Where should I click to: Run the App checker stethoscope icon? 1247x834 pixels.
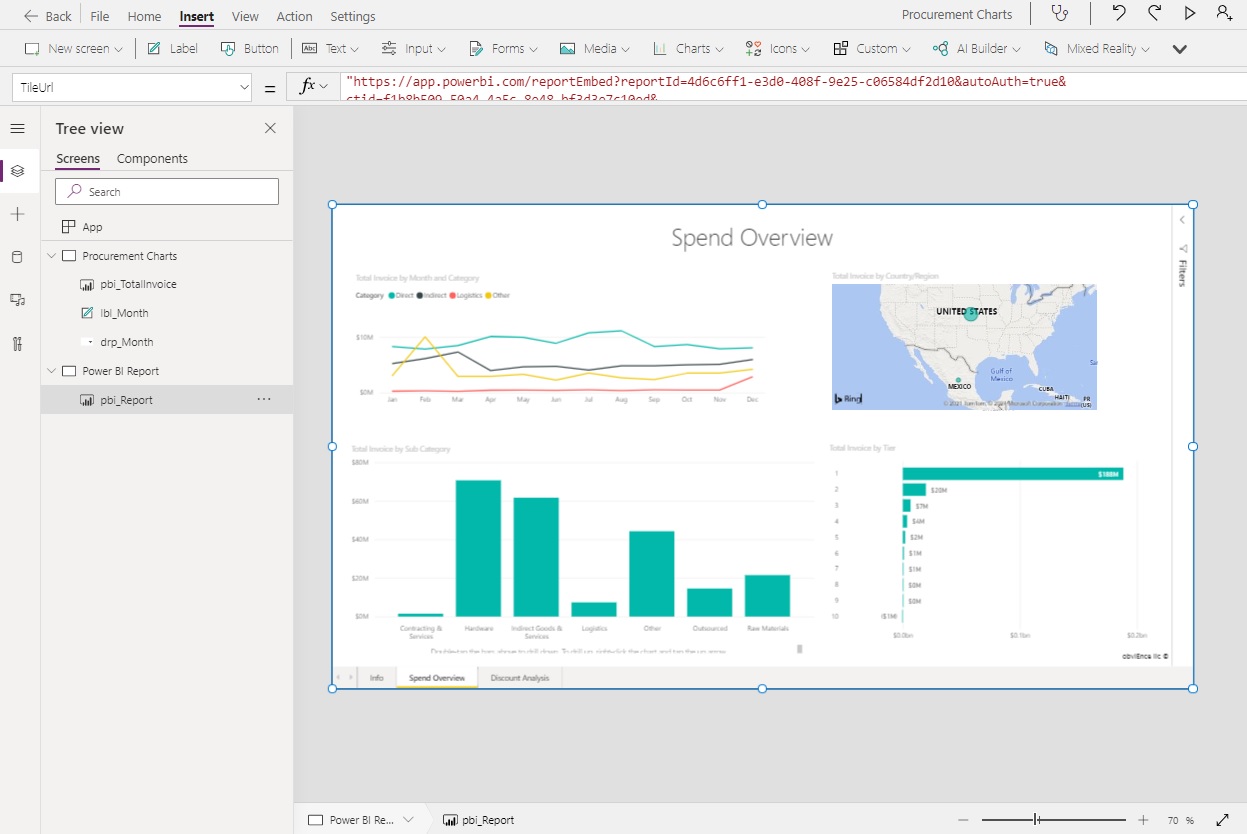pyautogui.click(x=1059, y=14)
